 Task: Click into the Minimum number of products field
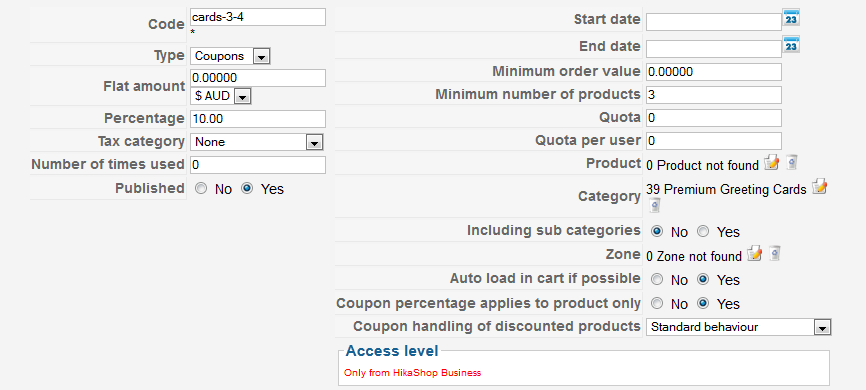tap(714, 94)
